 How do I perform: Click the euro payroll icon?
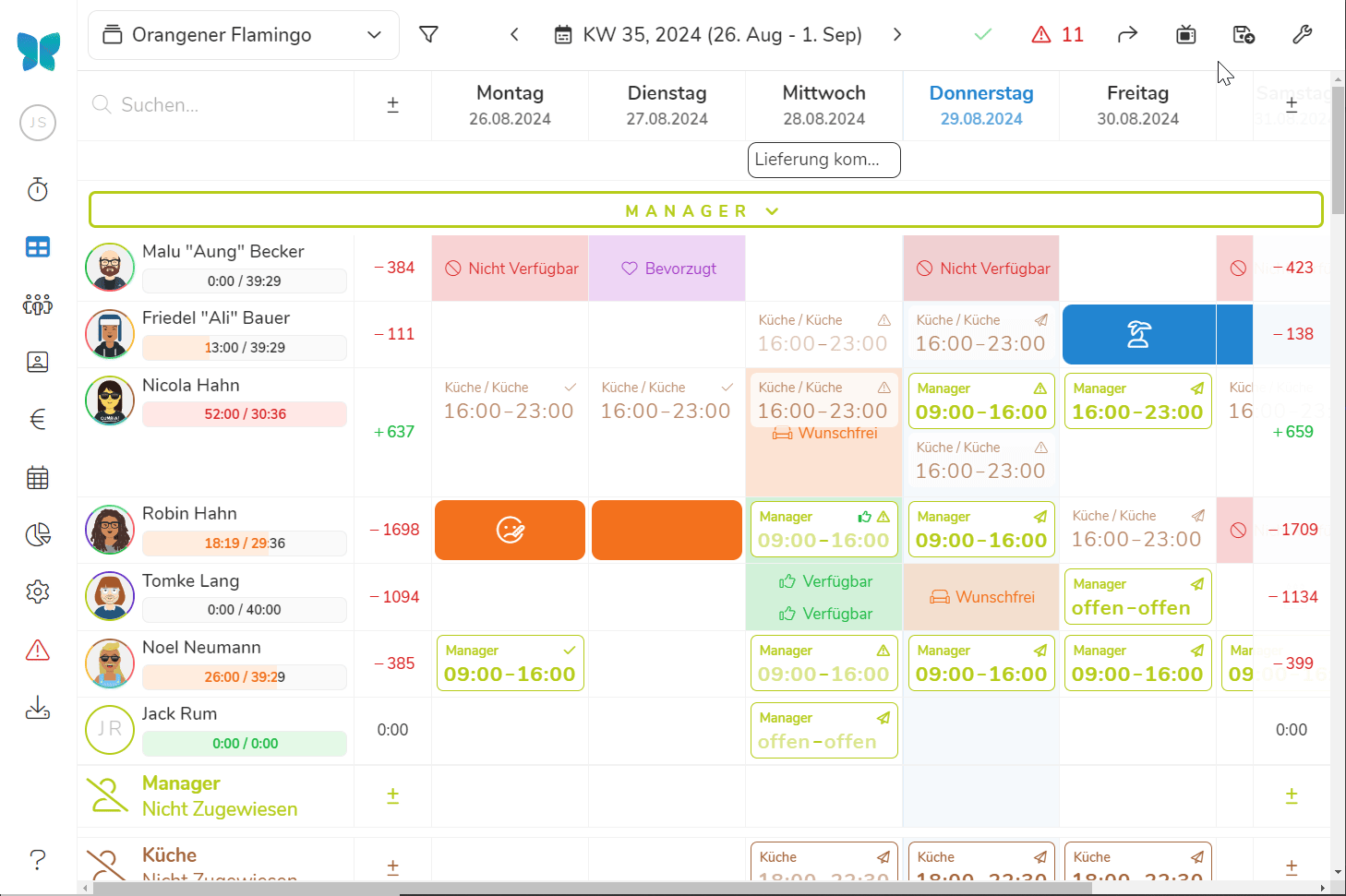[38, 420]
